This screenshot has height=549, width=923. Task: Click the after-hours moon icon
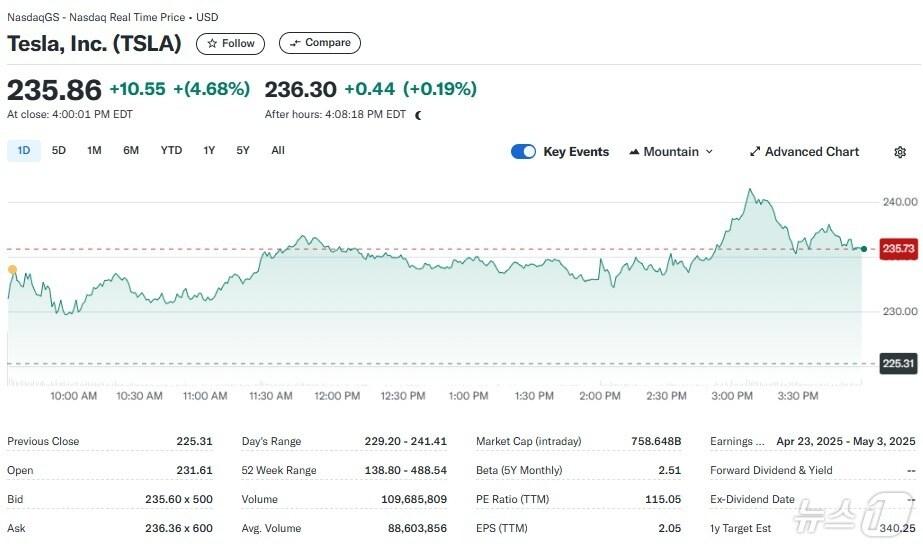point(418,115)
